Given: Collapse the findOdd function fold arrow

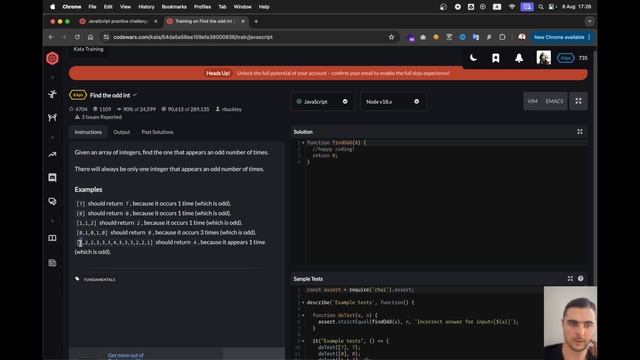Looking at the screenshot, I should click(x=303, y=143).
